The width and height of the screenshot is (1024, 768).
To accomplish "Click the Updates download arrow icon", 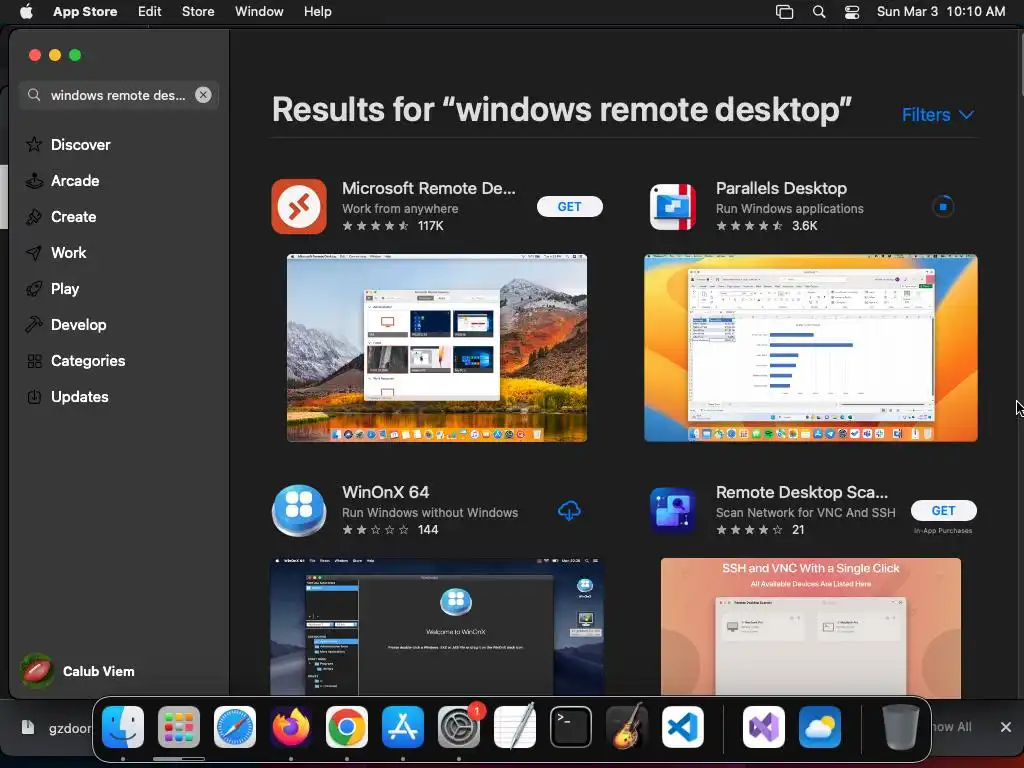I will pos(34,396).
